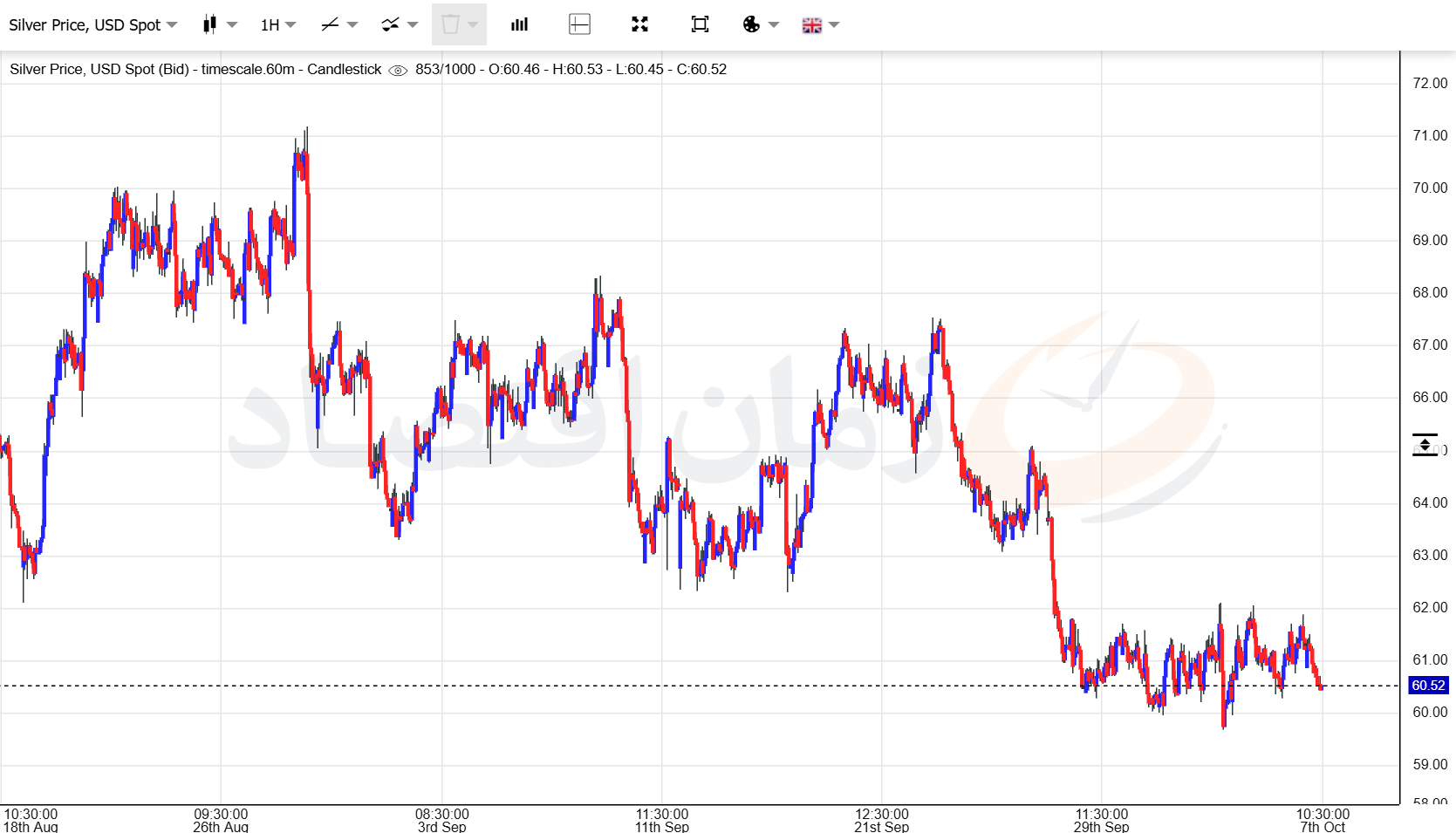Click the 60.52 current price label
The width and height of the screenshot is (1456, 833).
(x=1428, y=686)
